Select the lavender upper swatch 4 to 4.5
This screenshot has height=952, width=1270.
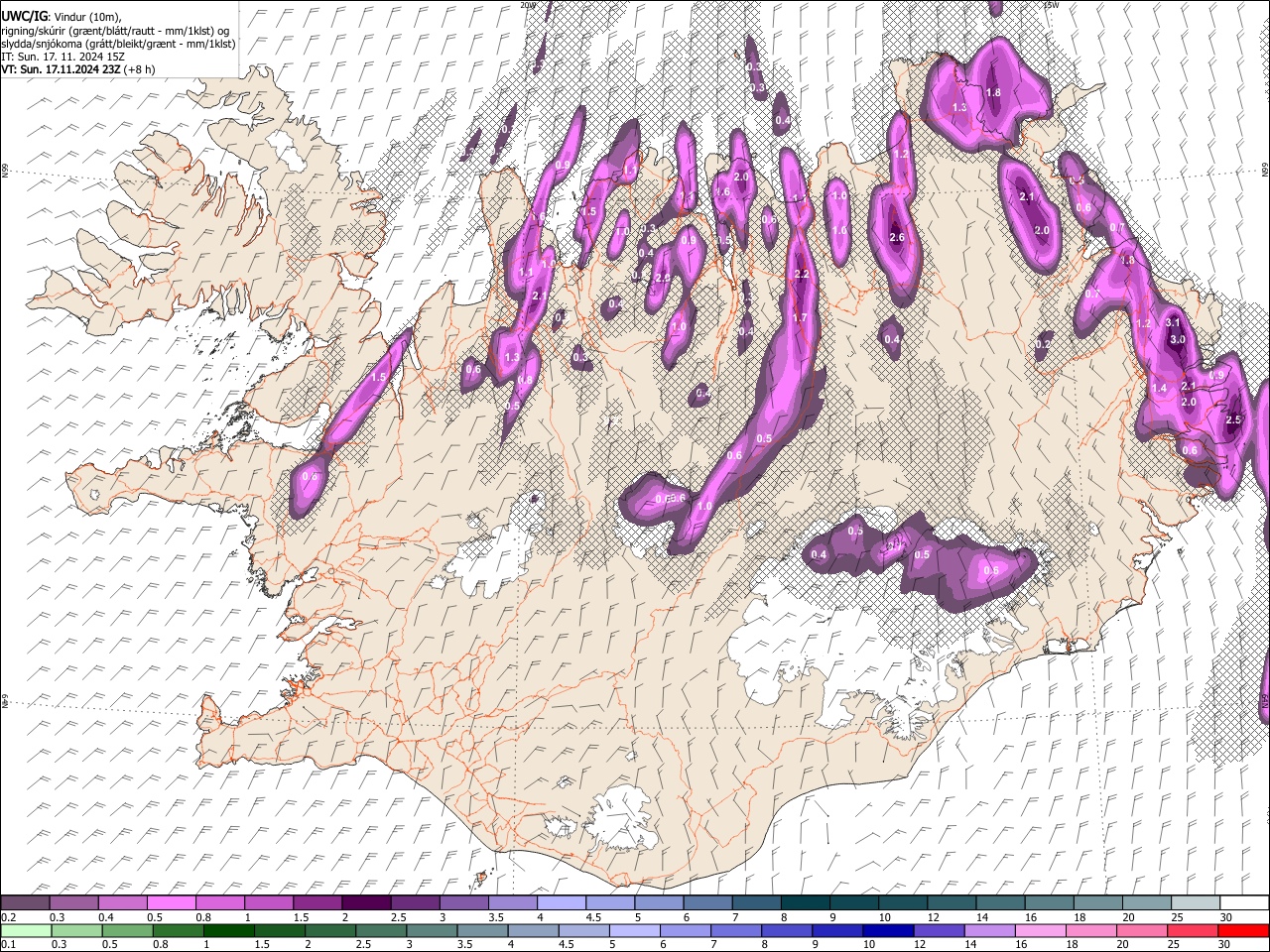coord(562,903)
